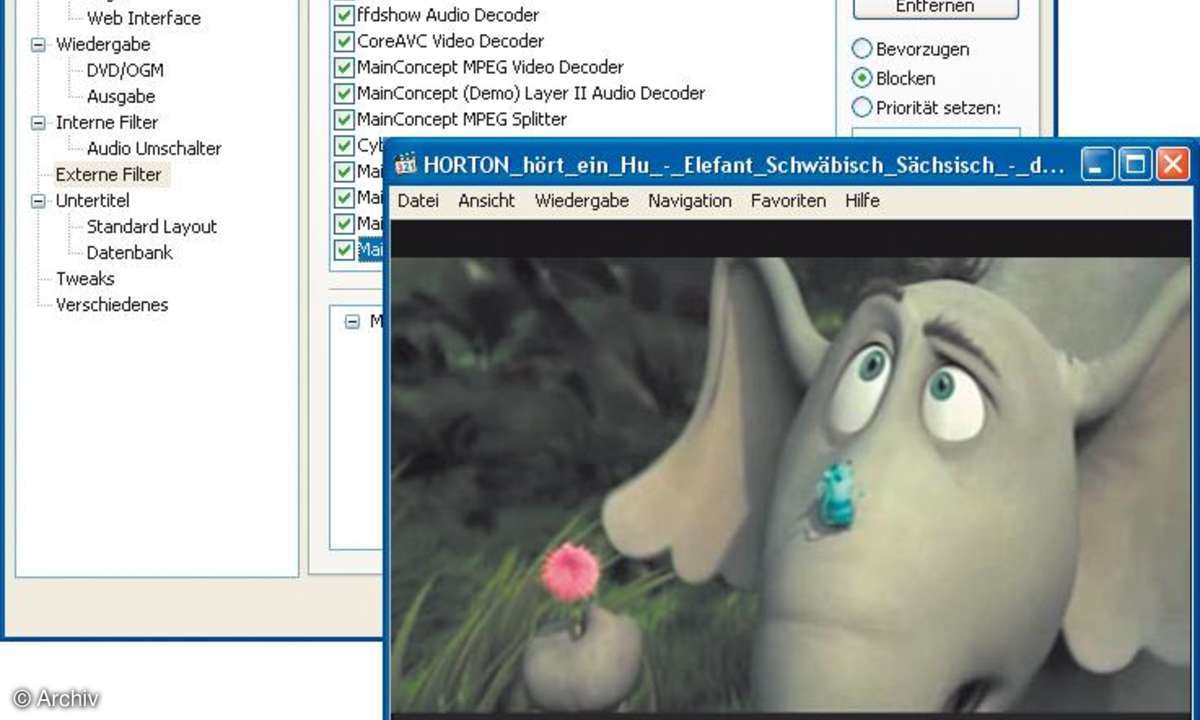The width and height of the screenshot is (1200, 720).
Task: Select Wiedergabe in options tree
Action: click(x=103, y=45)
